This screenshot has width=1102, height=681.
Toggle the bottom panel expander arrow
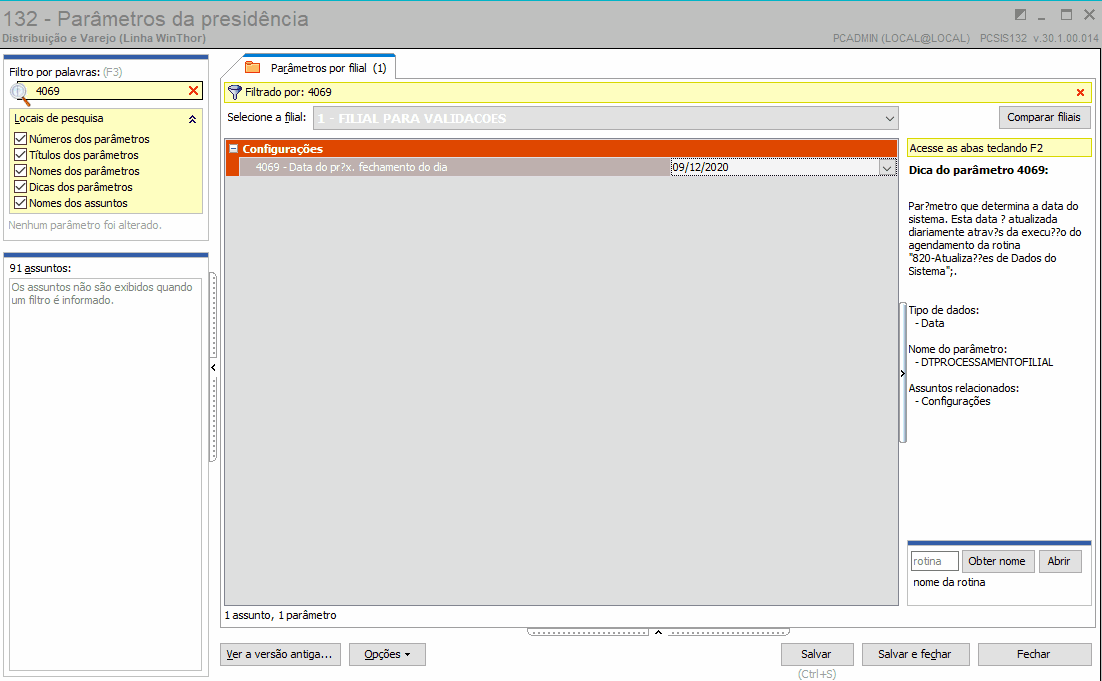[659, 633]
